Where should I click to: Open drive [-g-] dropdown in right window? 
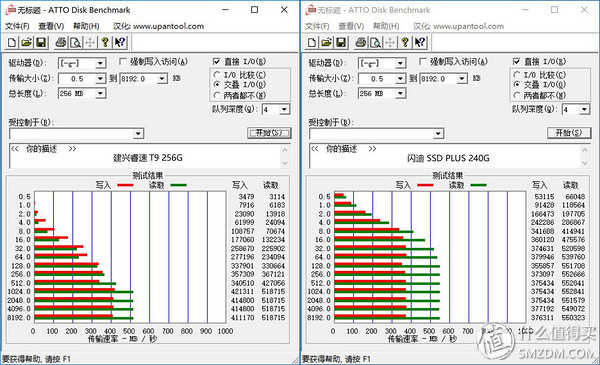[400, 63]
